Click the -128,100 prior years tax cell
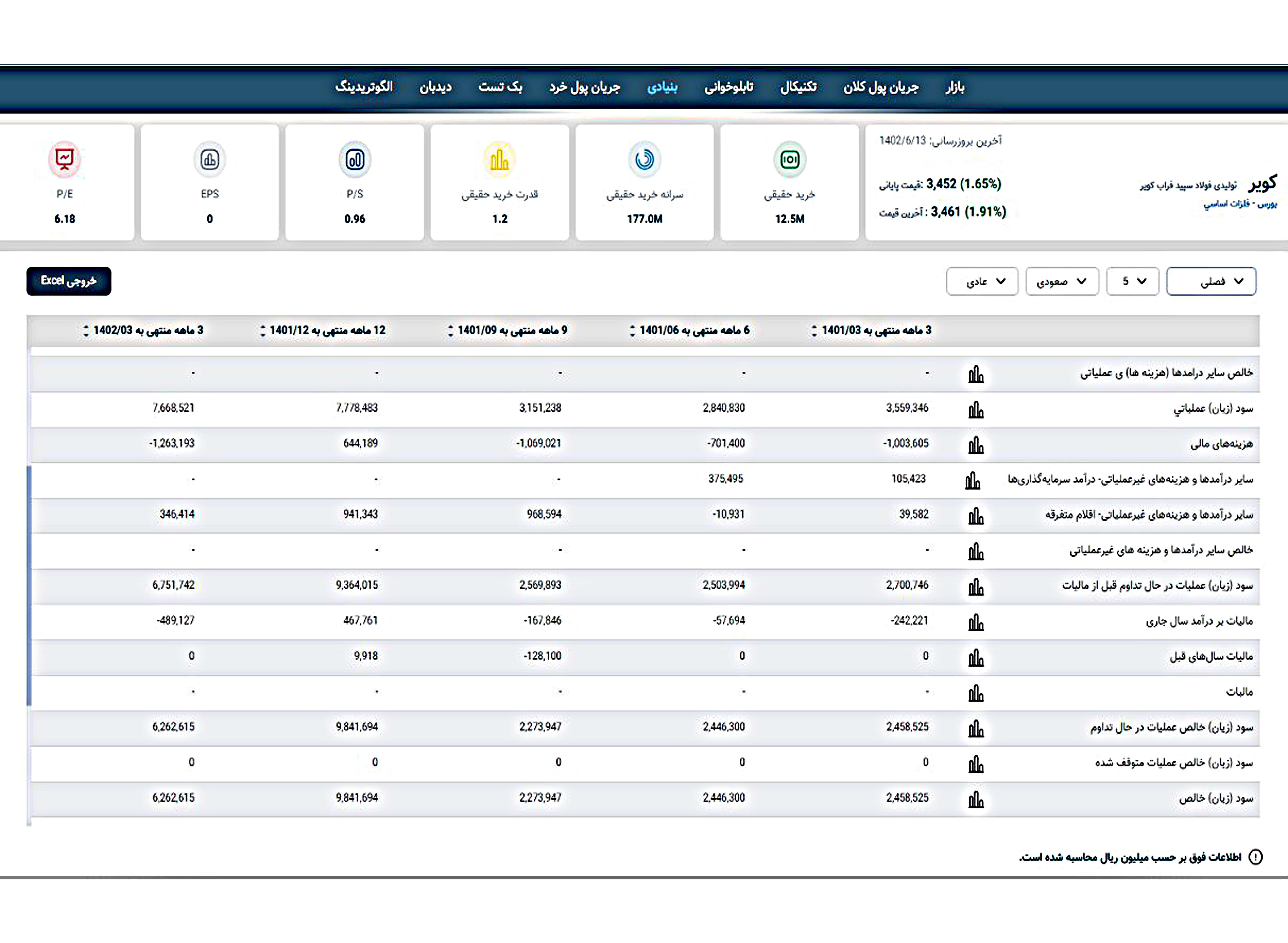Image resolution: width=1288 pixels, height=943 pixels. pos(542,656)
